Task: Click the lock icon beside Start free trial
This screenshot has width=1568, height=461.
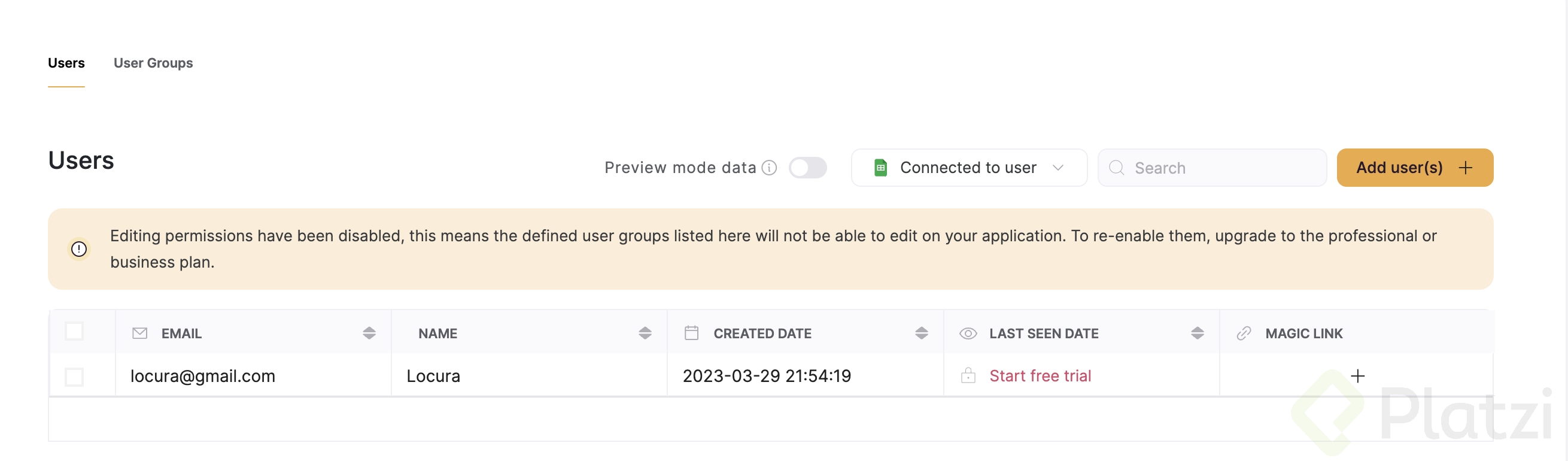Action: 968,376
